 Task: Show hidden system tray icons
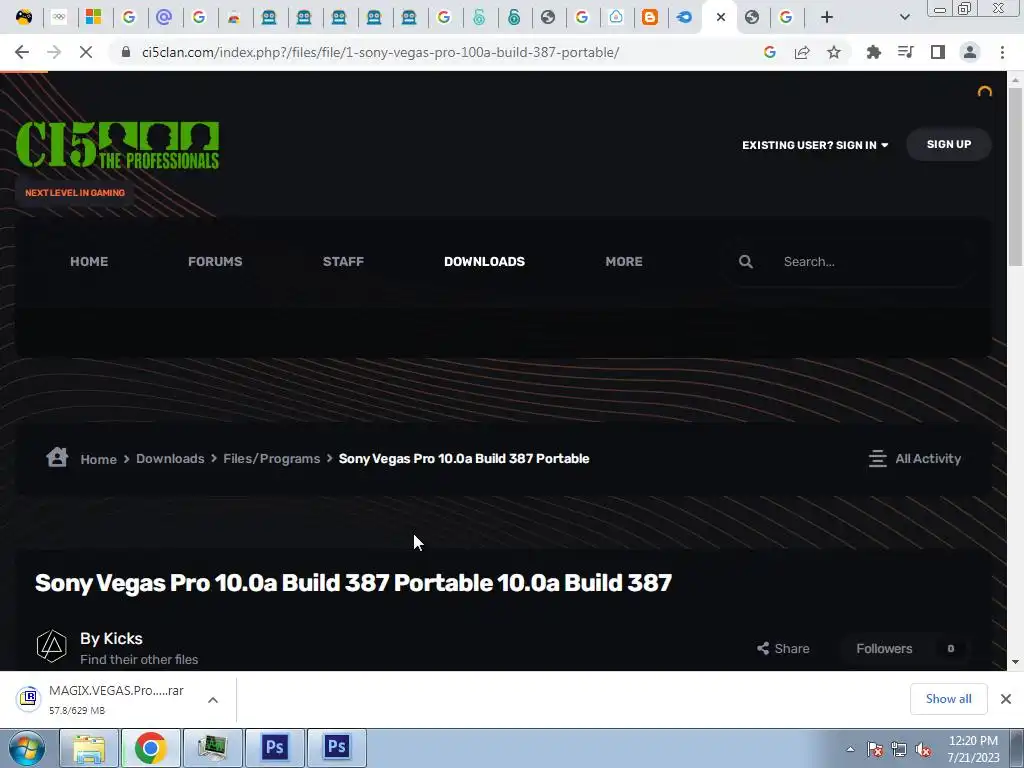coord(850,749)
